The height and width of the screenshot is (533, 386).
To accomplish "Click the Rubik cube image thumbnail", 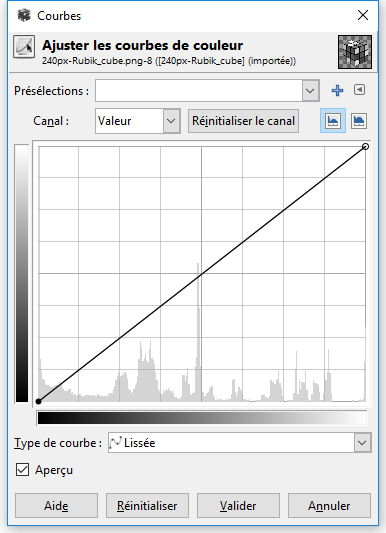I will click(x=355, y=52).
